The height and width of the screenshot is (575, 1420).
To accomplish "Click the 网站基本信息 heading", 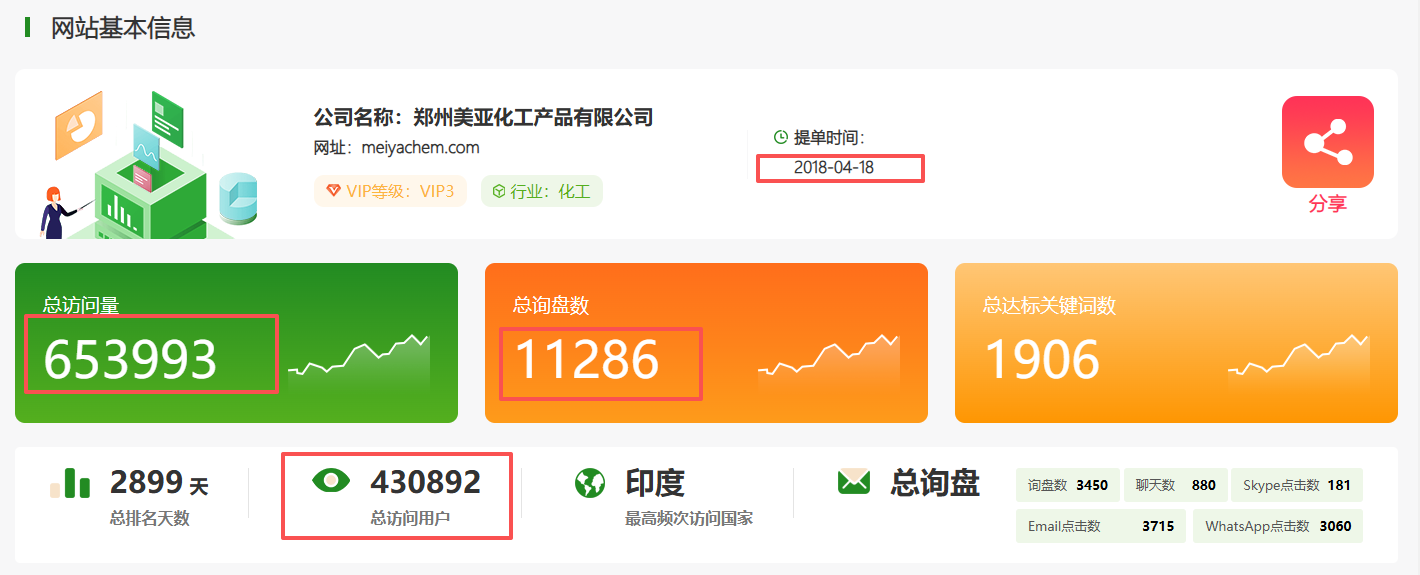I will coord(123,28).
